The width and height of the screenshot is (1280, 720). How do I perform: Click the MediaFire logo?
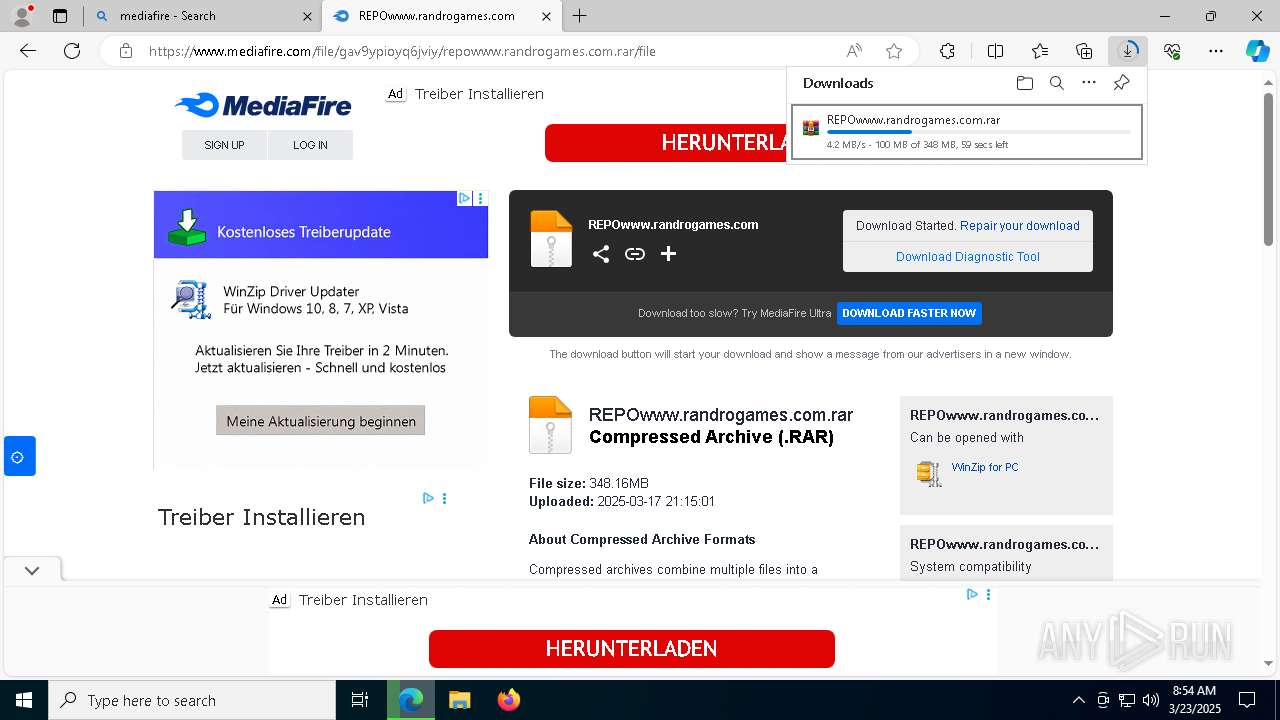point(263,105)
